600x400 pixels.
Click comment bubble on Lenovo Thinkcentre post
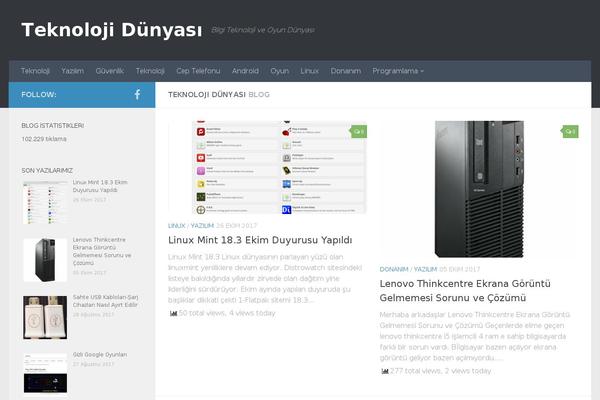coord(571,132)
